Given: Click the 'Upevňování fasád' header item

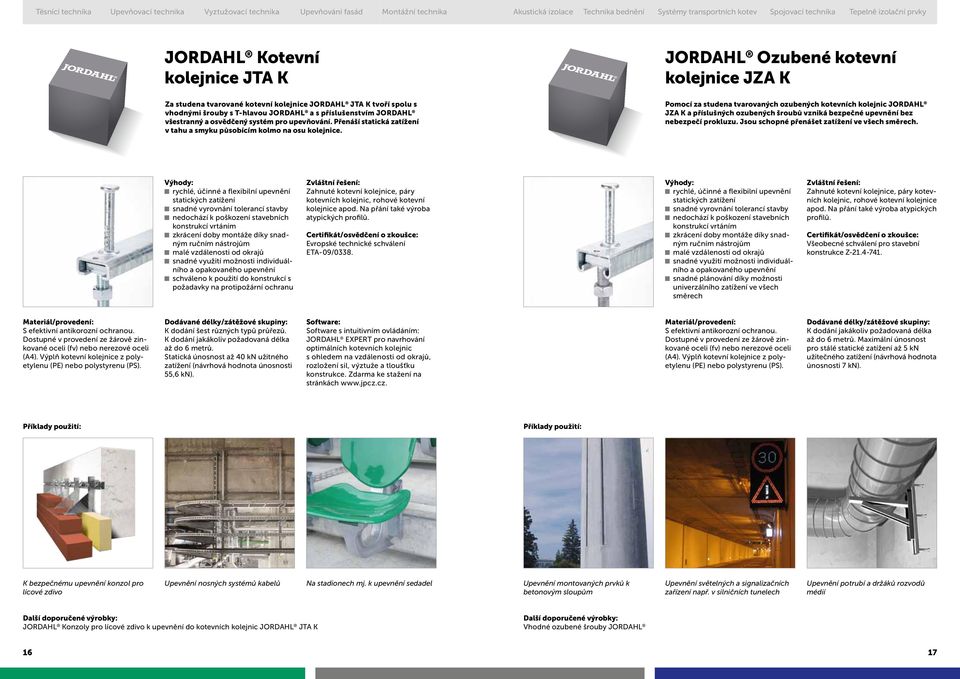Looking at the screenshot, I should point(331,12).
